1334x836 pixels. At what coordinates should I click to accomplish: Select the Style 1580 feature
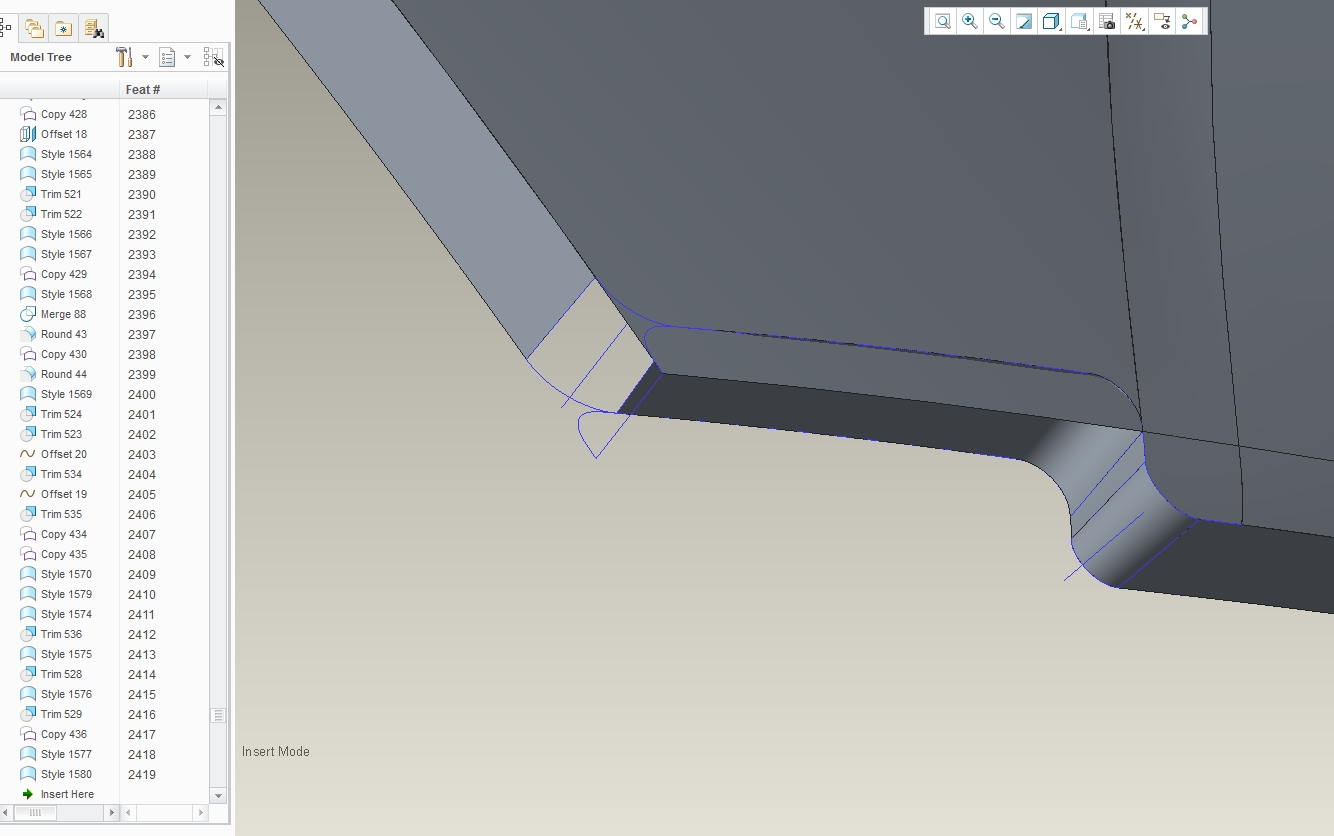(x=66, y=774)
